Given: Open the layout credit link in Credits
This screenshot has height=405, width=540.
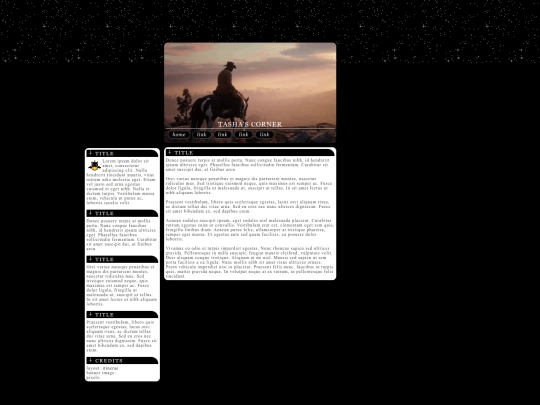Looking at the screenshot, I should pos(110,368).
